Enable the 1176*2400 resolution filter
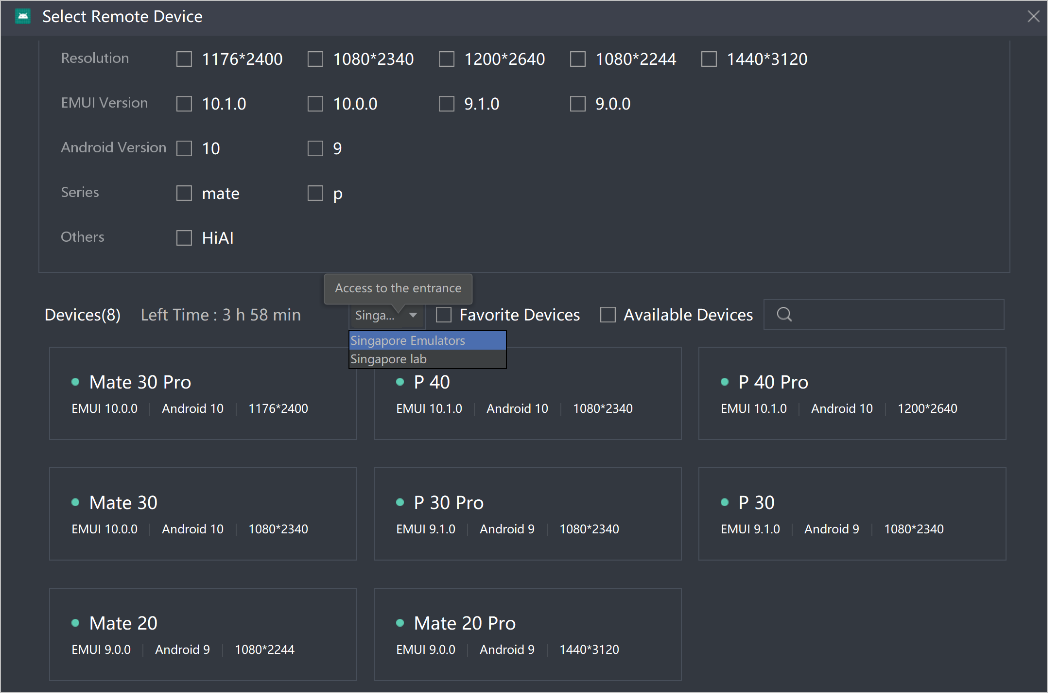This screenshot has width=1048, height=693. pos(183,58)
